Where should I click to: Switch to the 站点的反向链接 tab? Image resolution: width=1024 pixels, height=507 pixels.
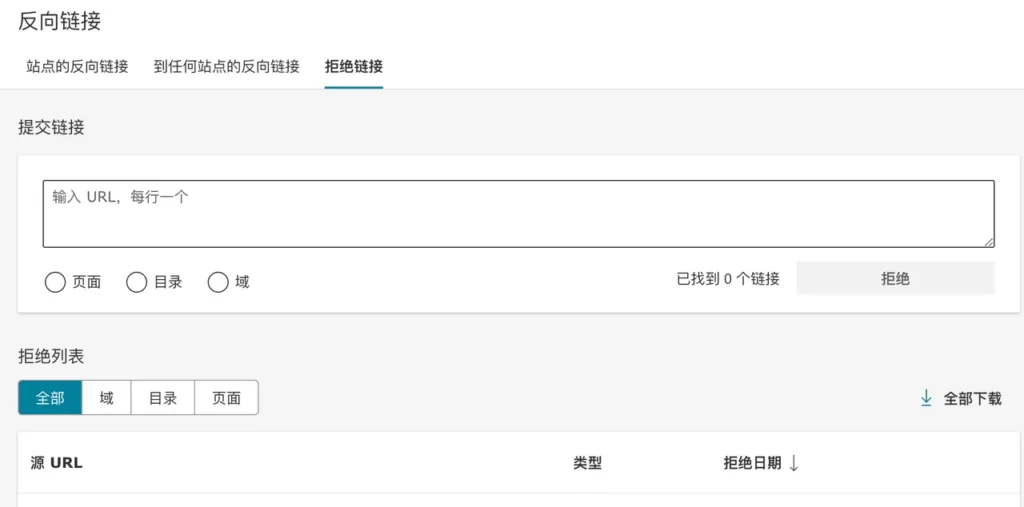coord(77,67)
